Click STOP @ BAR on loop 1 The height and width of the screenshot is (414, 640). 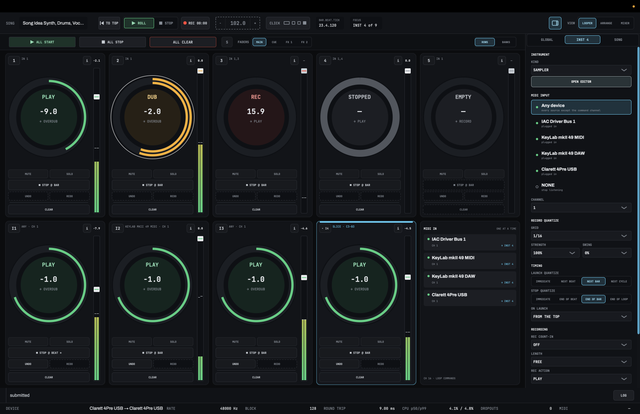(49, 185)
